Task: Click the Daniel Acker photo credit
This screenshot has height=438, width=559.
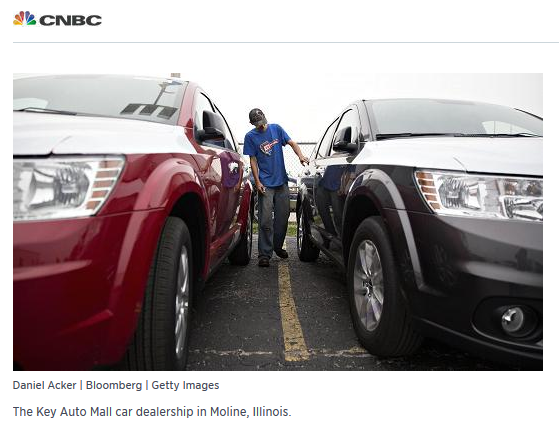Action: (x=45, y=385)
